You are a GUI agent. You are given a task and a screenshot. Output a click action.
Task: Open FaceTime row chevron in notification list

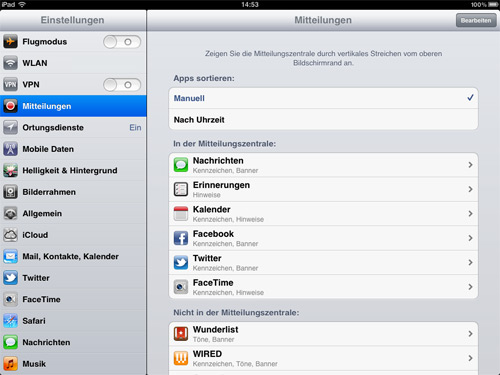click(x=470, y=287)
